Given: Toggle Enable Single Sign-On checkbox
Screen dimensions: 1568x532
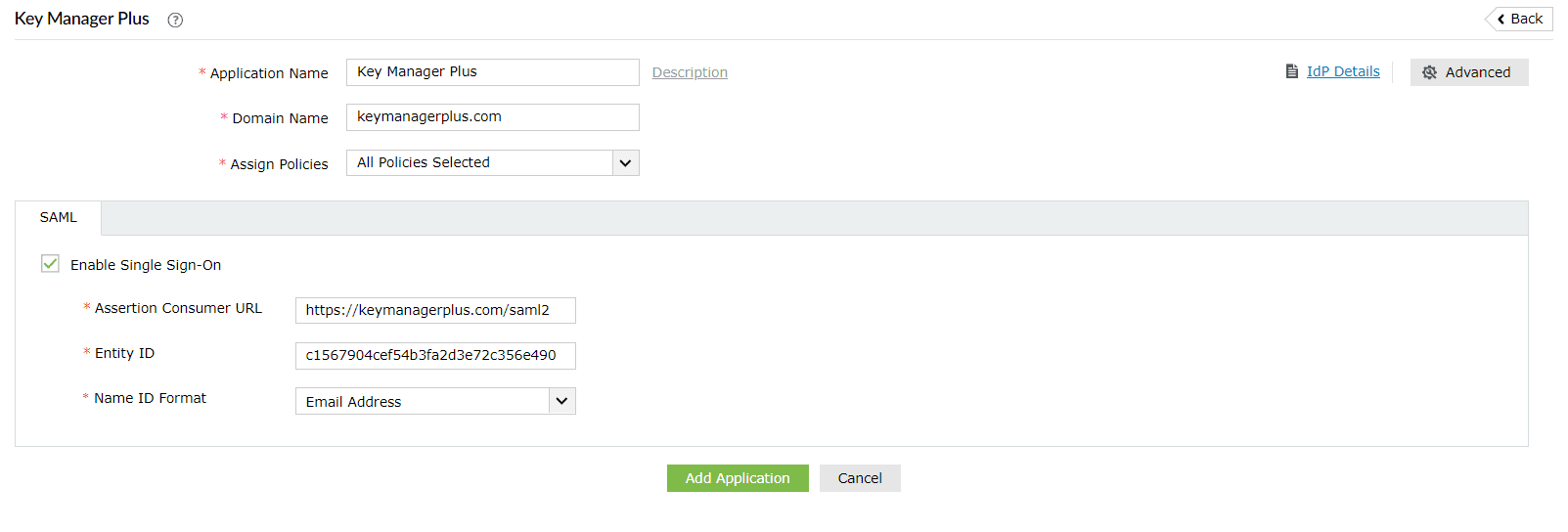Looking at the screenshot, I should [50, 264].
